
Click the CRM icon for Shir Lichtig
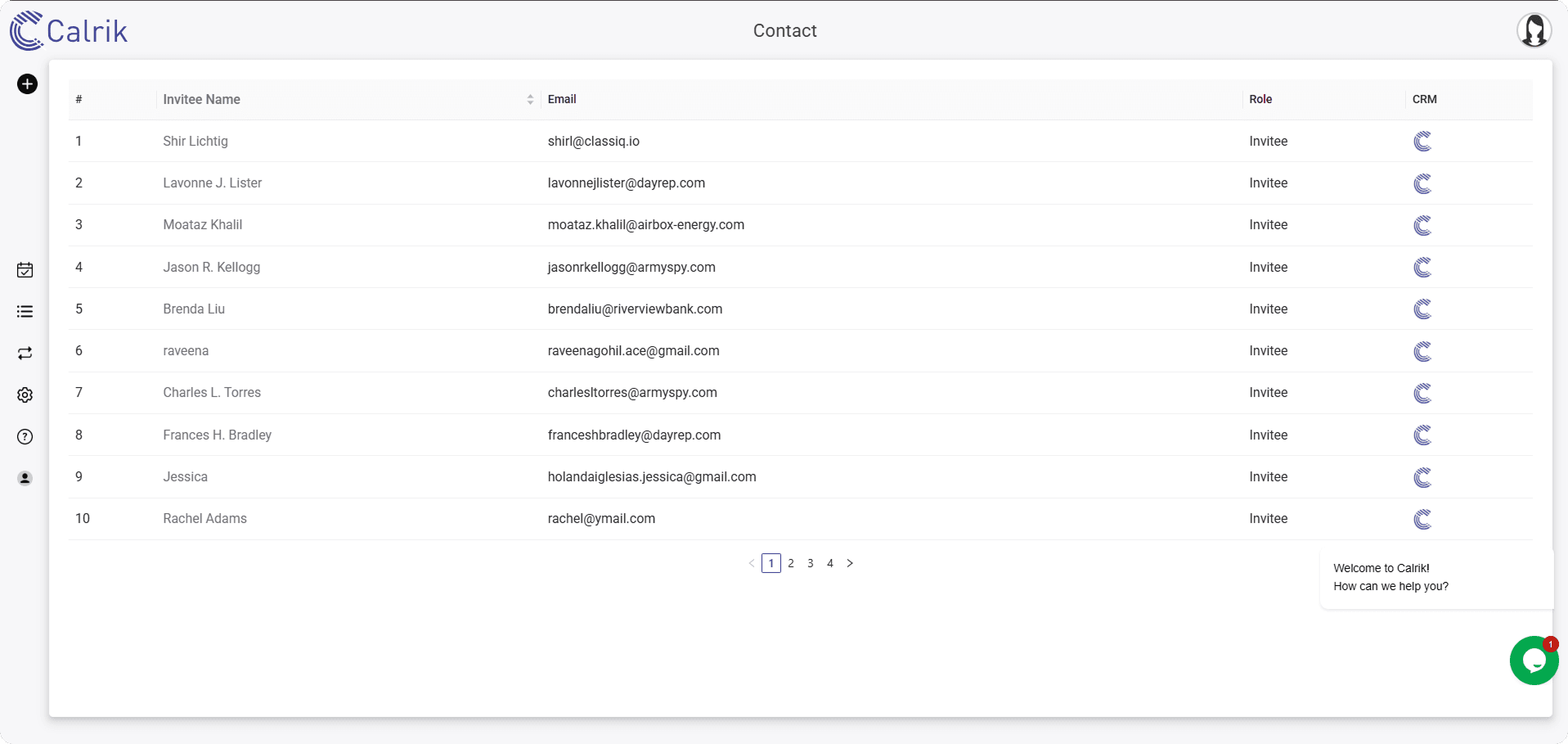click(1422, 141)
